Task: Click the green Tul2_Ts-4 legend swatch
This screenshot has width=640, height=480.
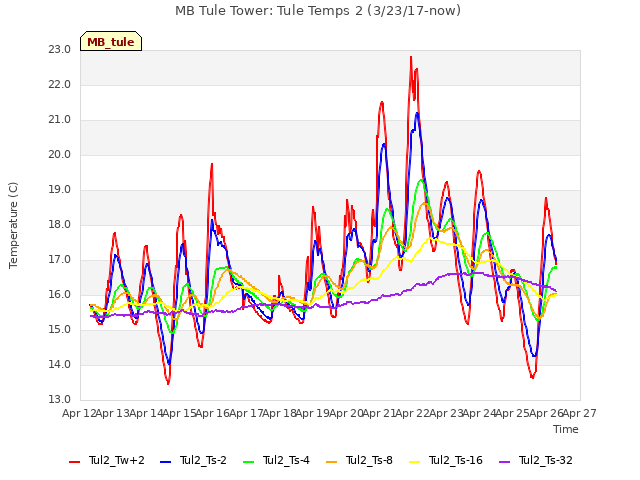Action: 249,462
